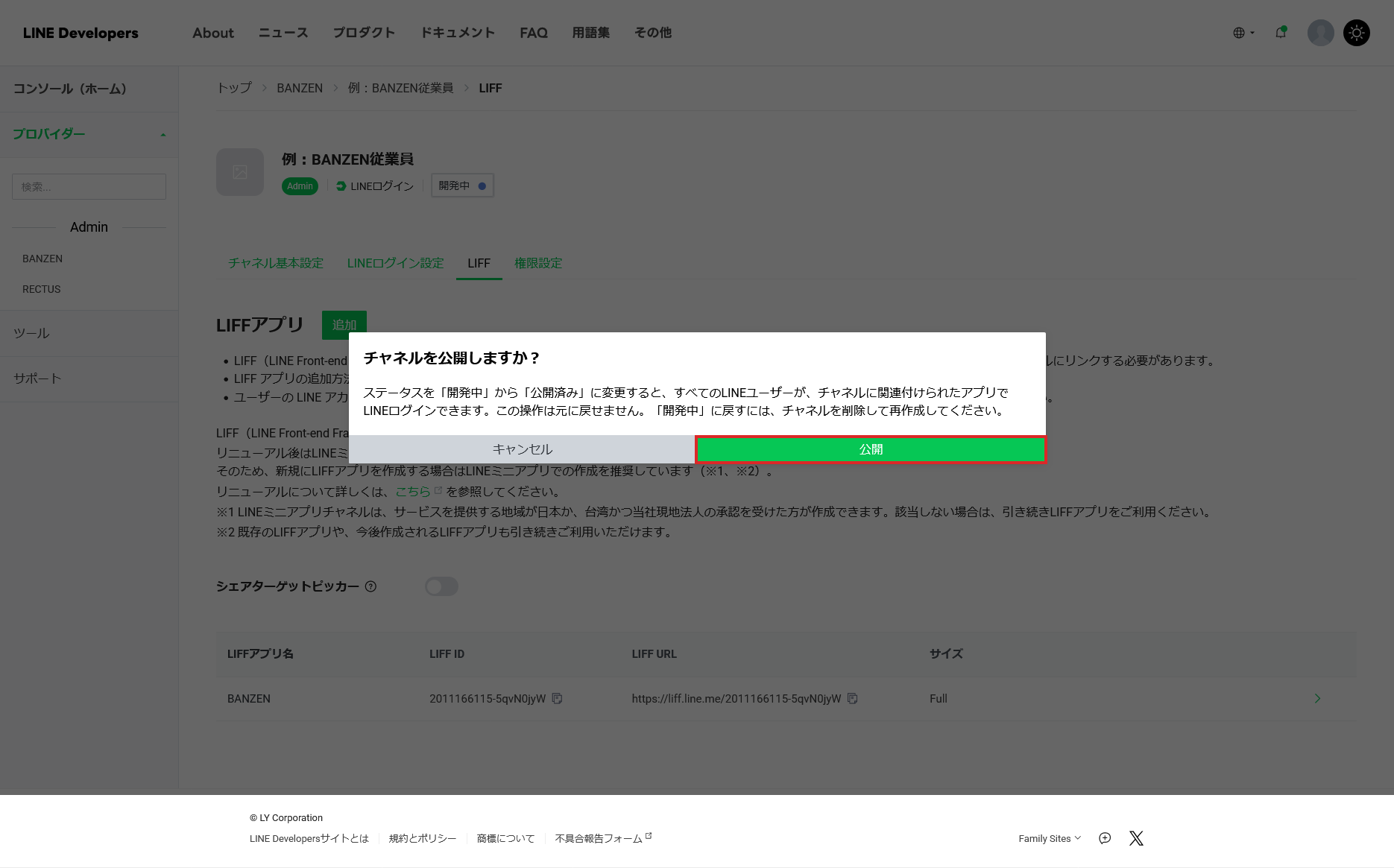The image size is (1394, 868).
Task: Open 規約とポリシー footer link
Action: 423,838
